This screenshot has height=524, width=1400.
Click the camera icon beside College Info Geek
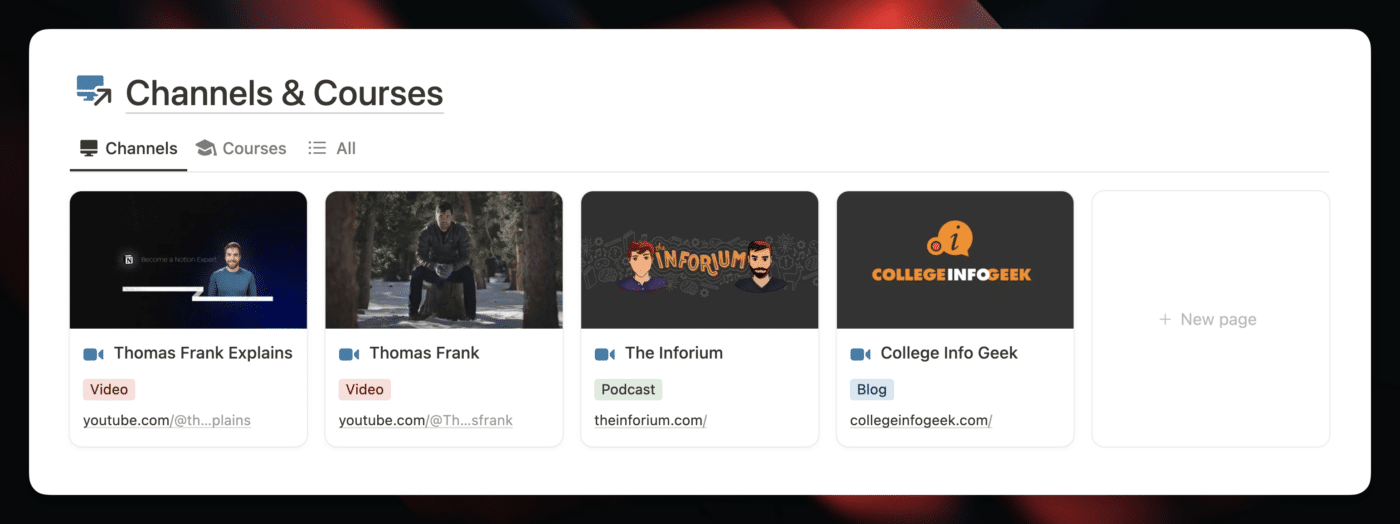tap(860, 354)
